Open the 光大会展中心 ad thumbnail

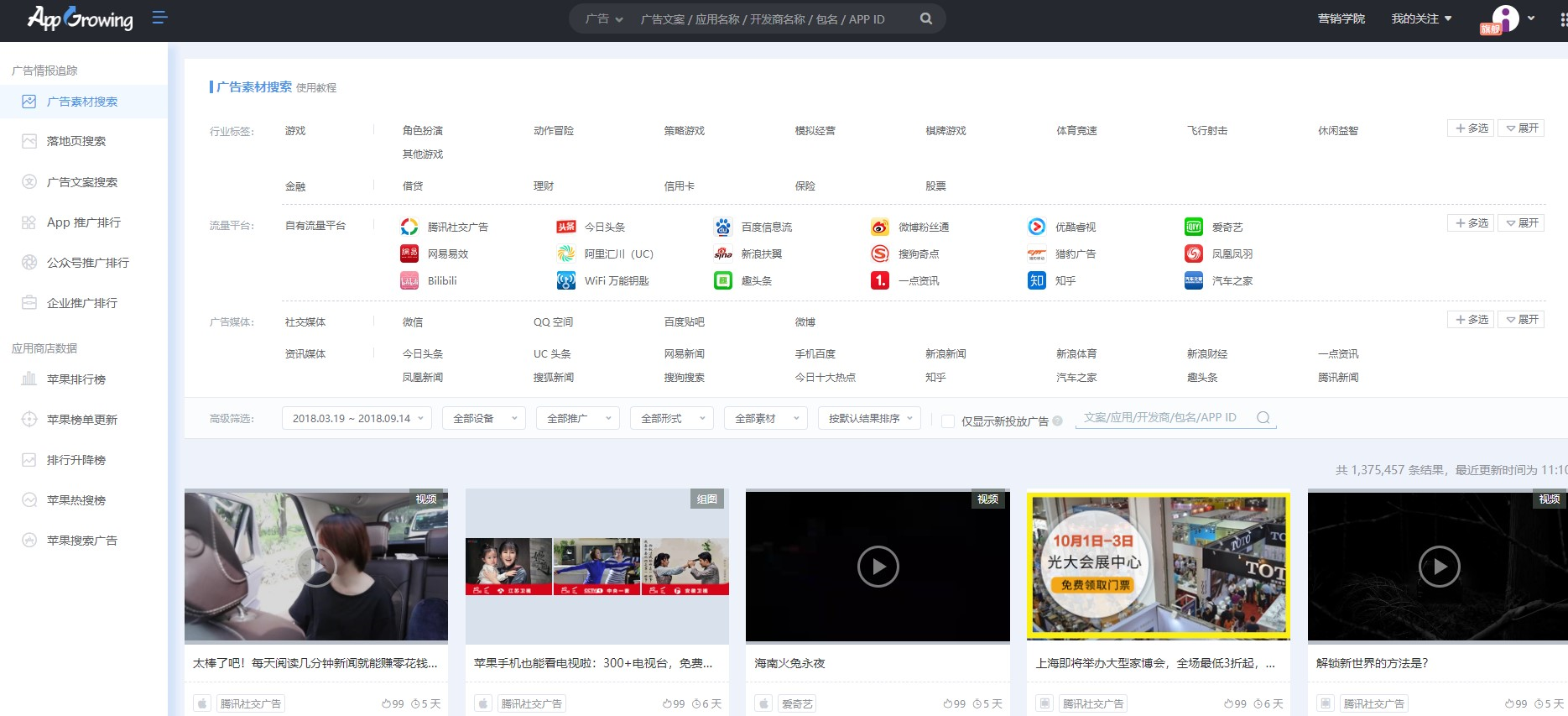pyautogui.click(x=1159, y=566)
